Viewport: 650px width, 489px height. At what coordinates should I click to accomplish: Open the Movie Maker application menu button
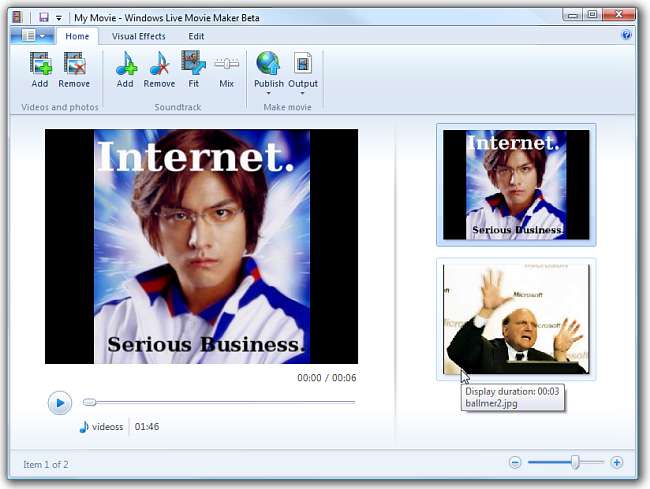(x=33, y=35)
